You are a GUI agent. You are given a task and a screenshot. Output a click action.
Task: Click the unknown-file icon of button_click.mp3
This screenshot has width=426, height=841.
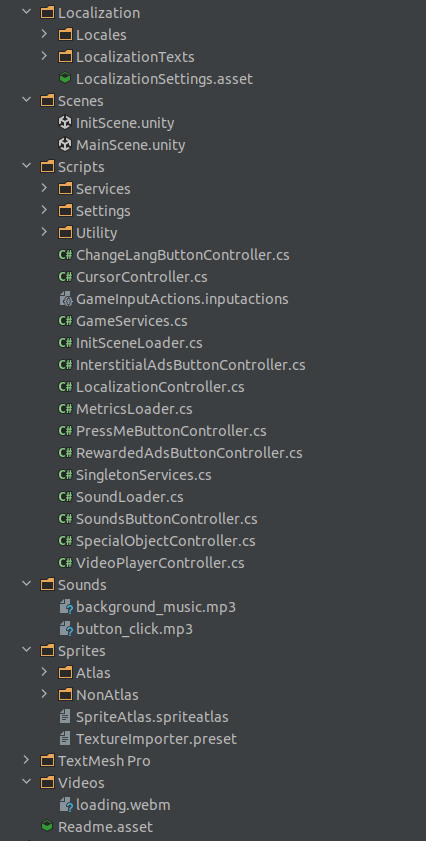pyautogui.click(x=65, y=629)
